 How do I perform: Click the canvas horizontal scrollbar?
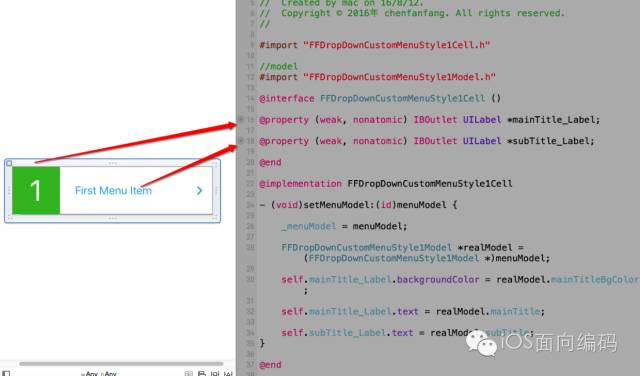coord(121,363)
